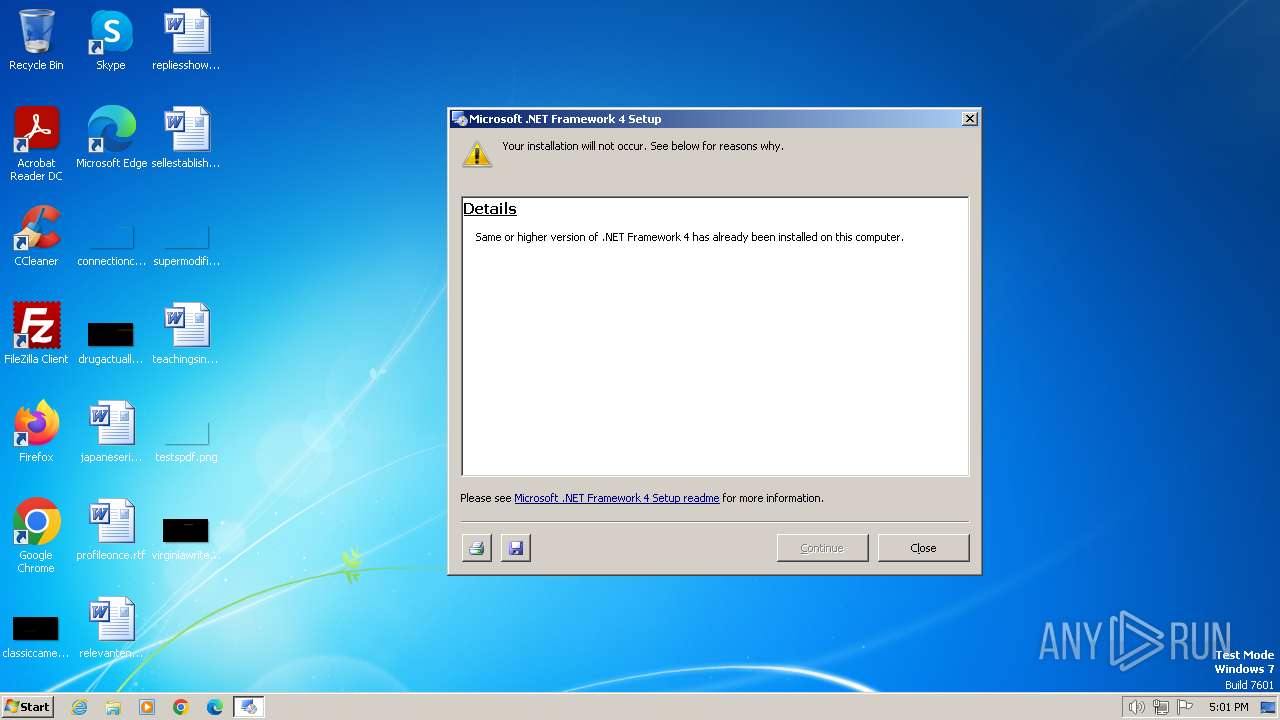Click the print icon button in Setup dialog
This screenshot has width=1280, height=720.
pyautogui.click(x=477, y=548)
